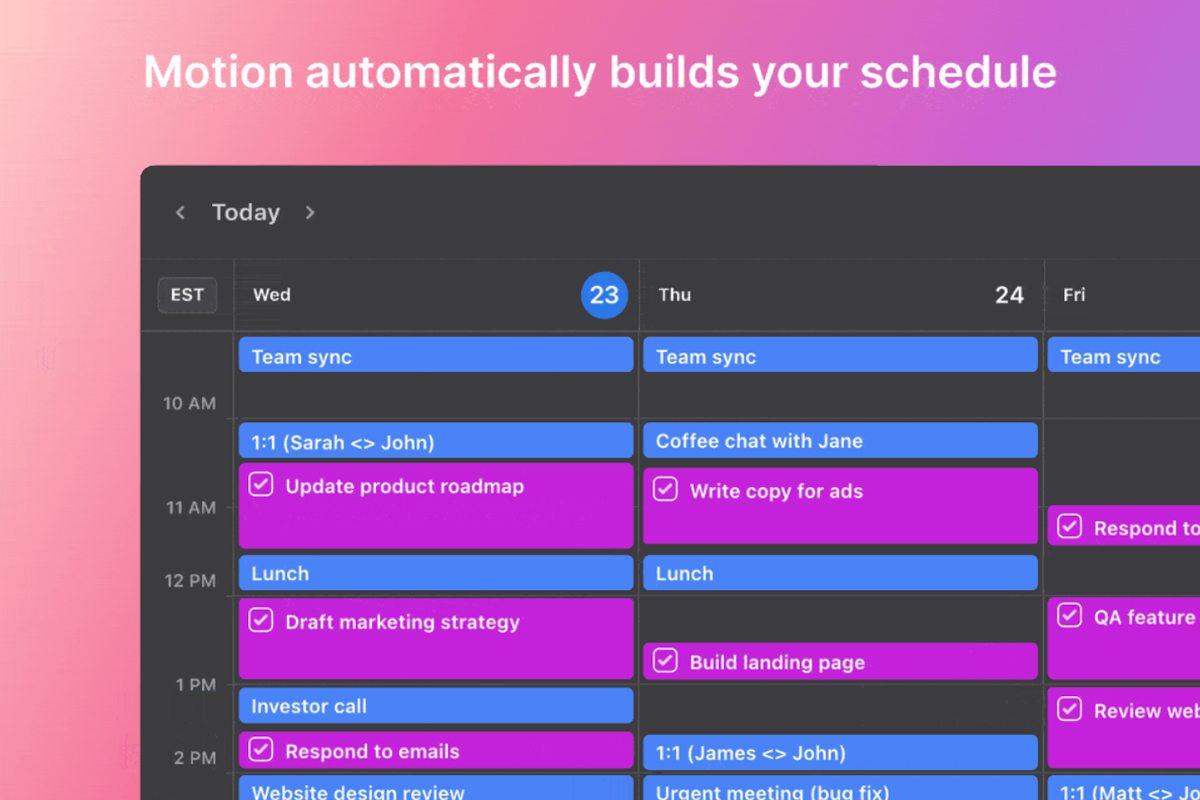Click the checkmark icon on QA feature task
1200x800 pixels.
[x=1070, y=614]
